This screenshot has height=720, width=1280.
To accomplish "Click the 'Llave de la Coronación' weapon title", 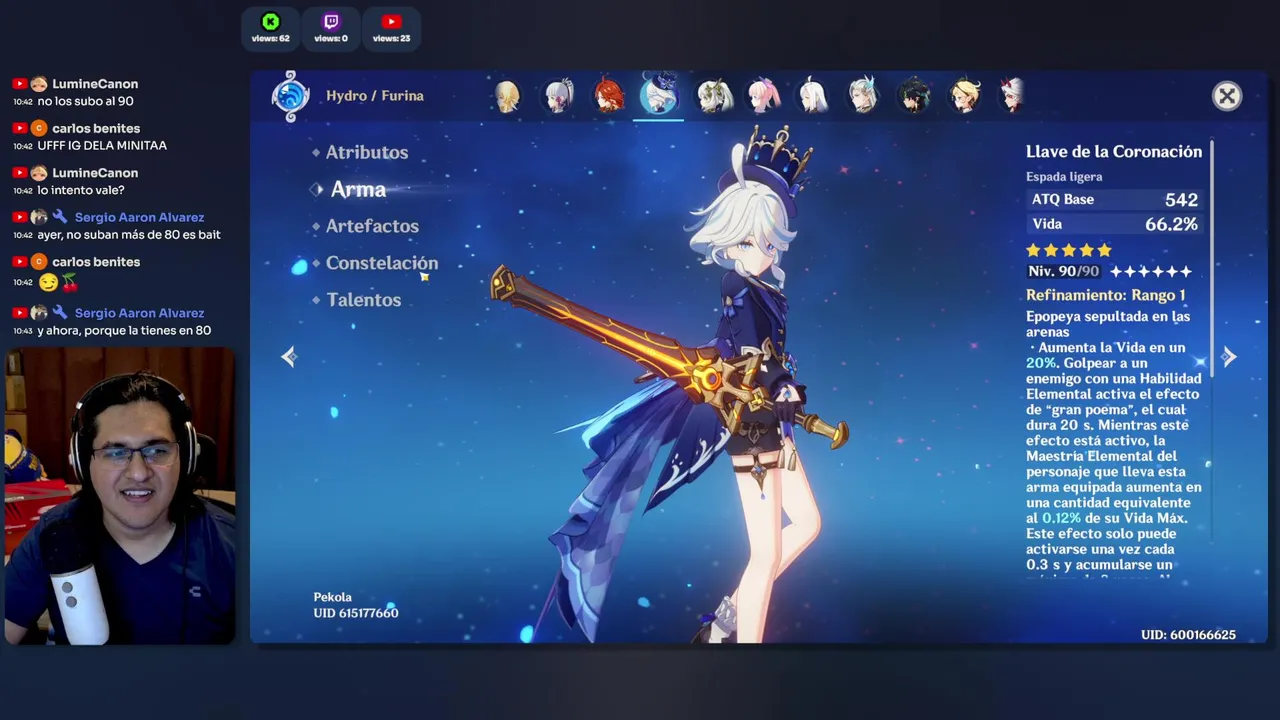I will pyautogui.click(x=1114, y=152).
